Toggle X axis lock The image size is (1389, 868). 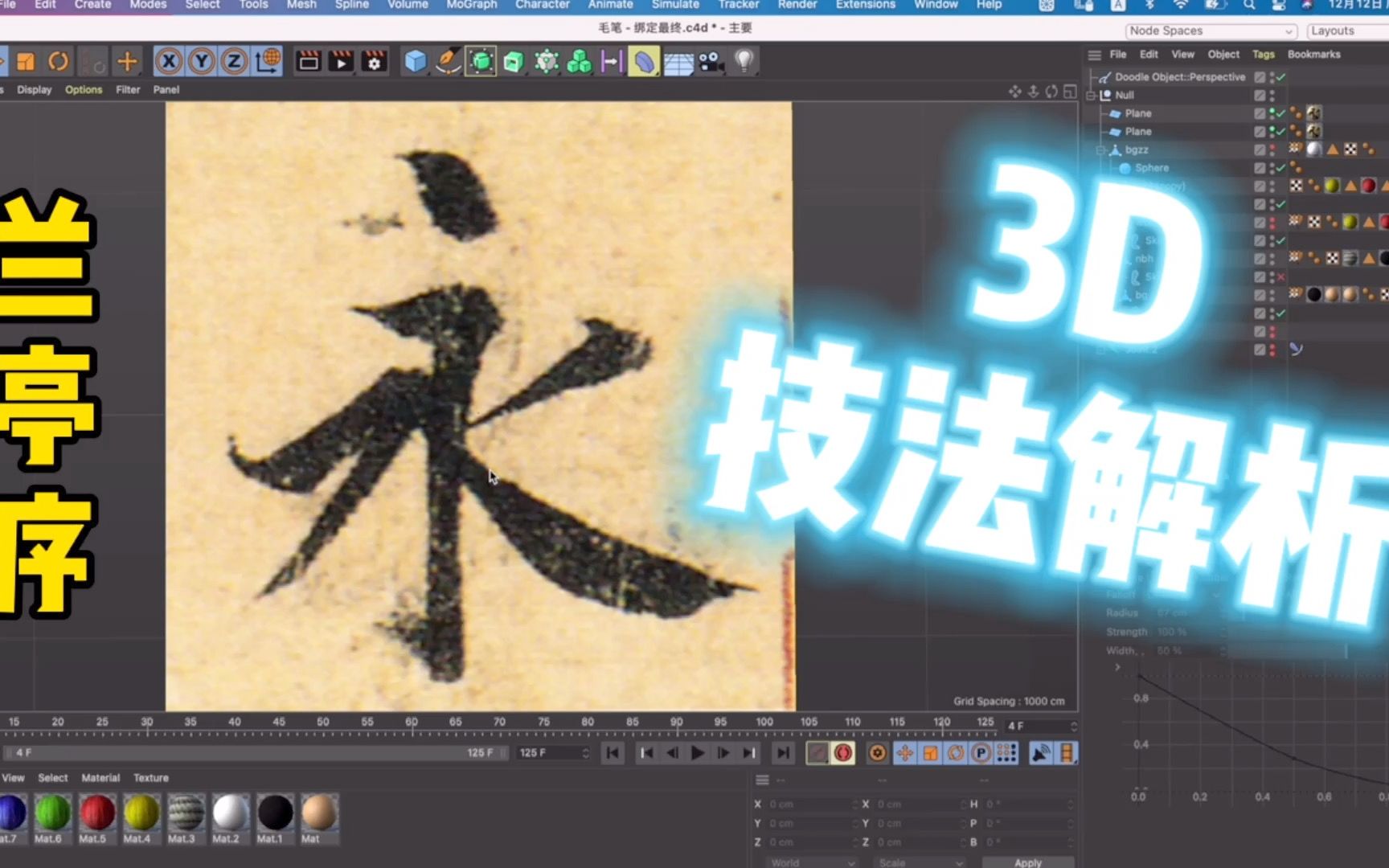click(x=169, y=61)
